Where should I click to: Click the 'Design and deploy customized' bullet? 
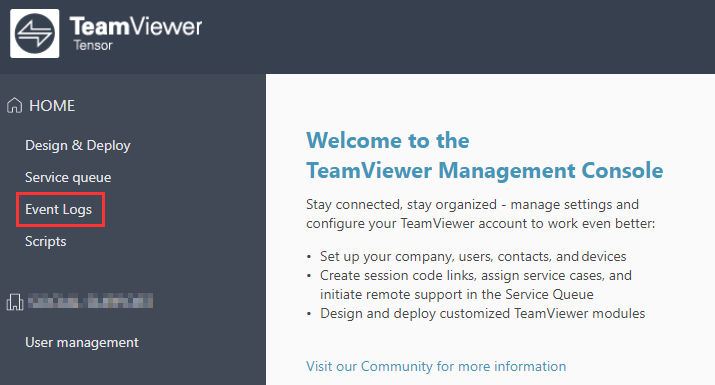[x=482, y=314]
